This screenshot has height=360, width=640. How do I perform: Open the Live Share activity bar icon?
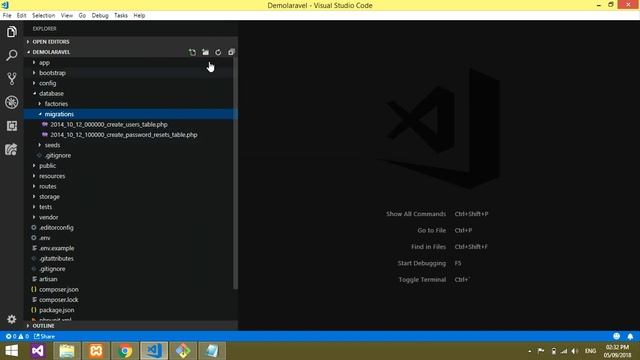pos(11,149)
